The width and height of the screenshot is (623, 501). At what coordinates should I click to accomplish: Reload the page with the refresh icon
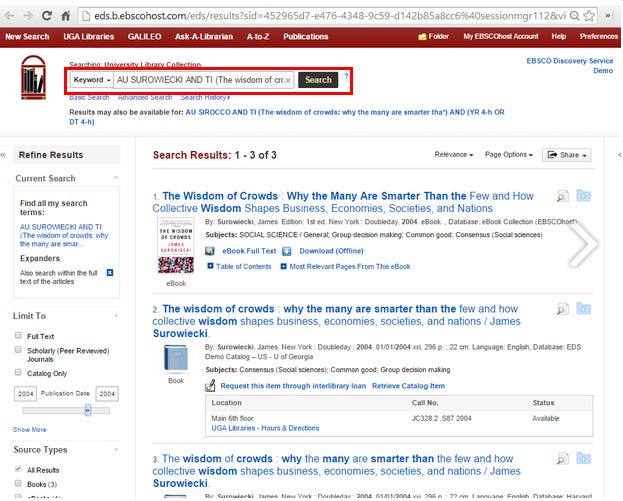[47, 16]
